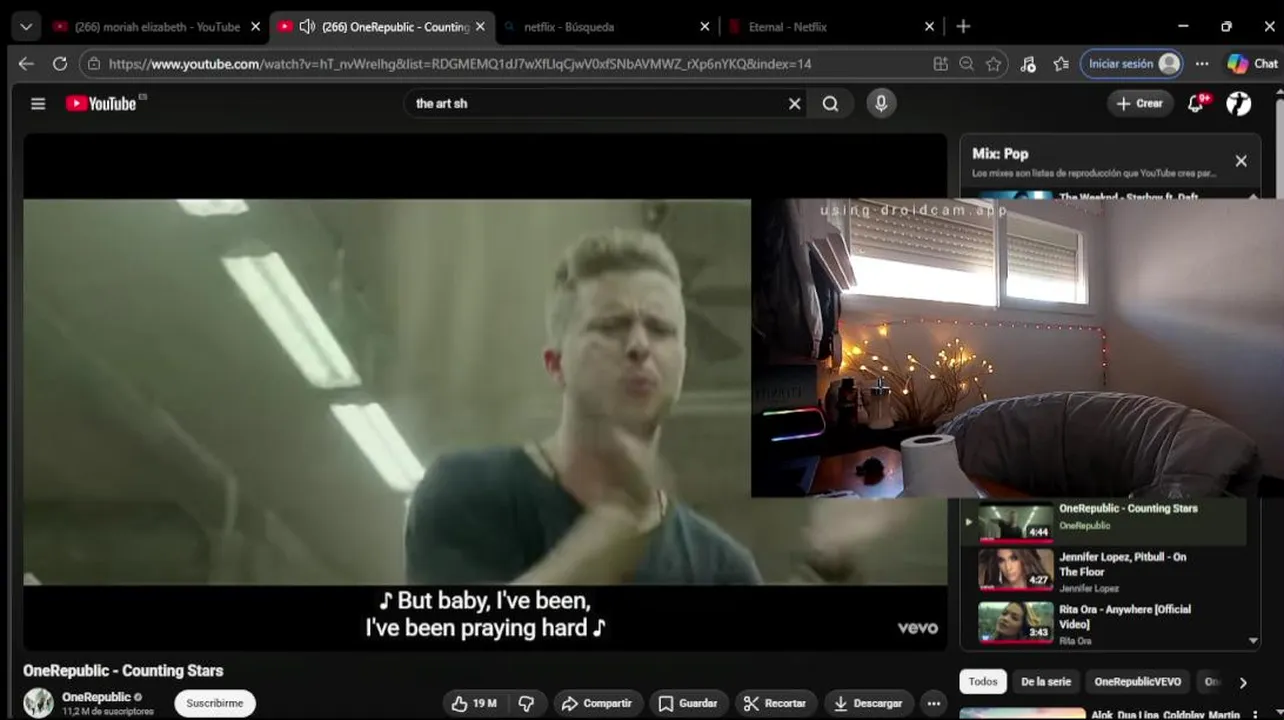This screenshot has height=720, width=1284.
Task: Open the browser app-available icon in address bar
Action: coord(940,64)
